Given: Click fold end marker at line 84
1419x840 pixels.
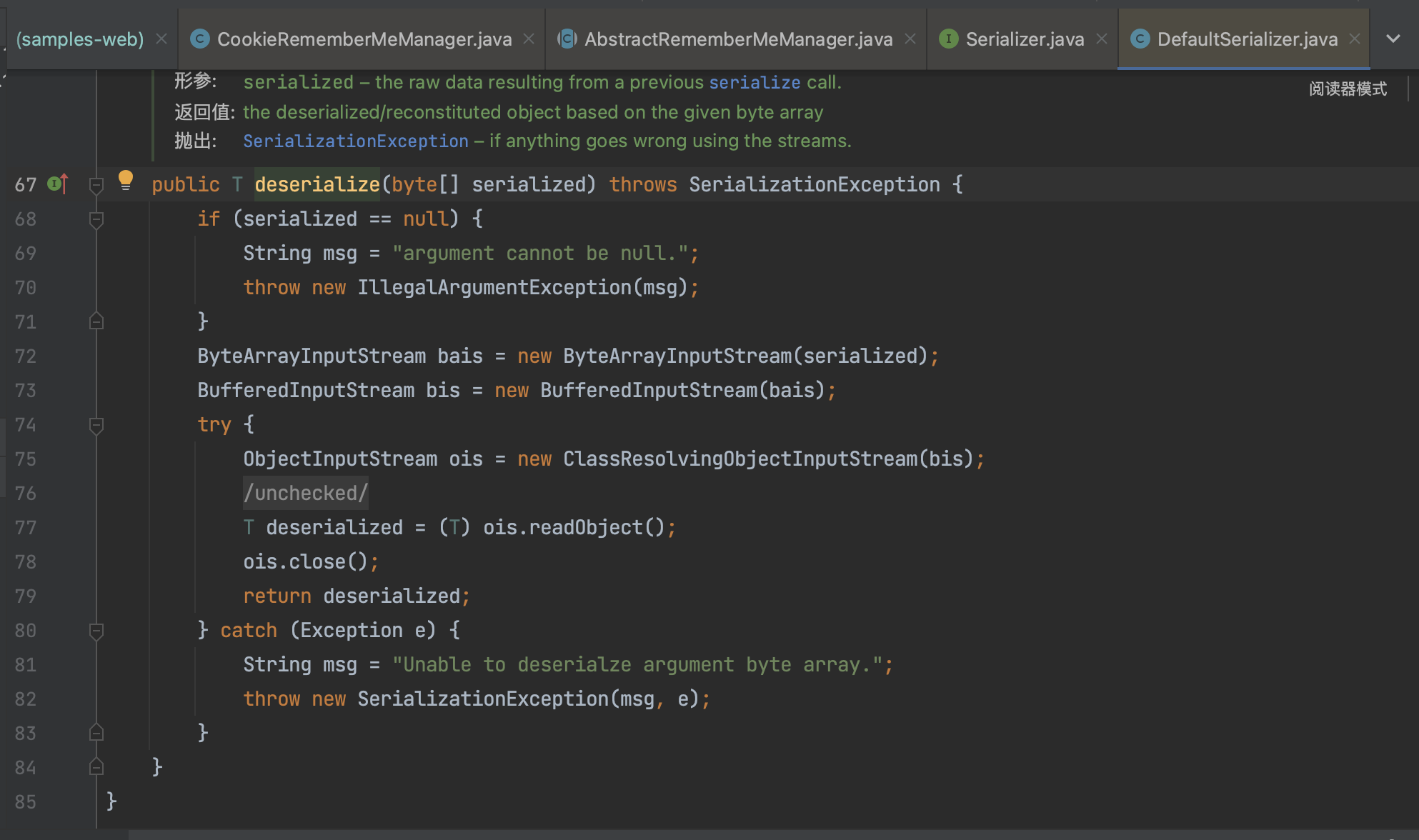Looking at the screenshot, I should [x=96, y=767].
